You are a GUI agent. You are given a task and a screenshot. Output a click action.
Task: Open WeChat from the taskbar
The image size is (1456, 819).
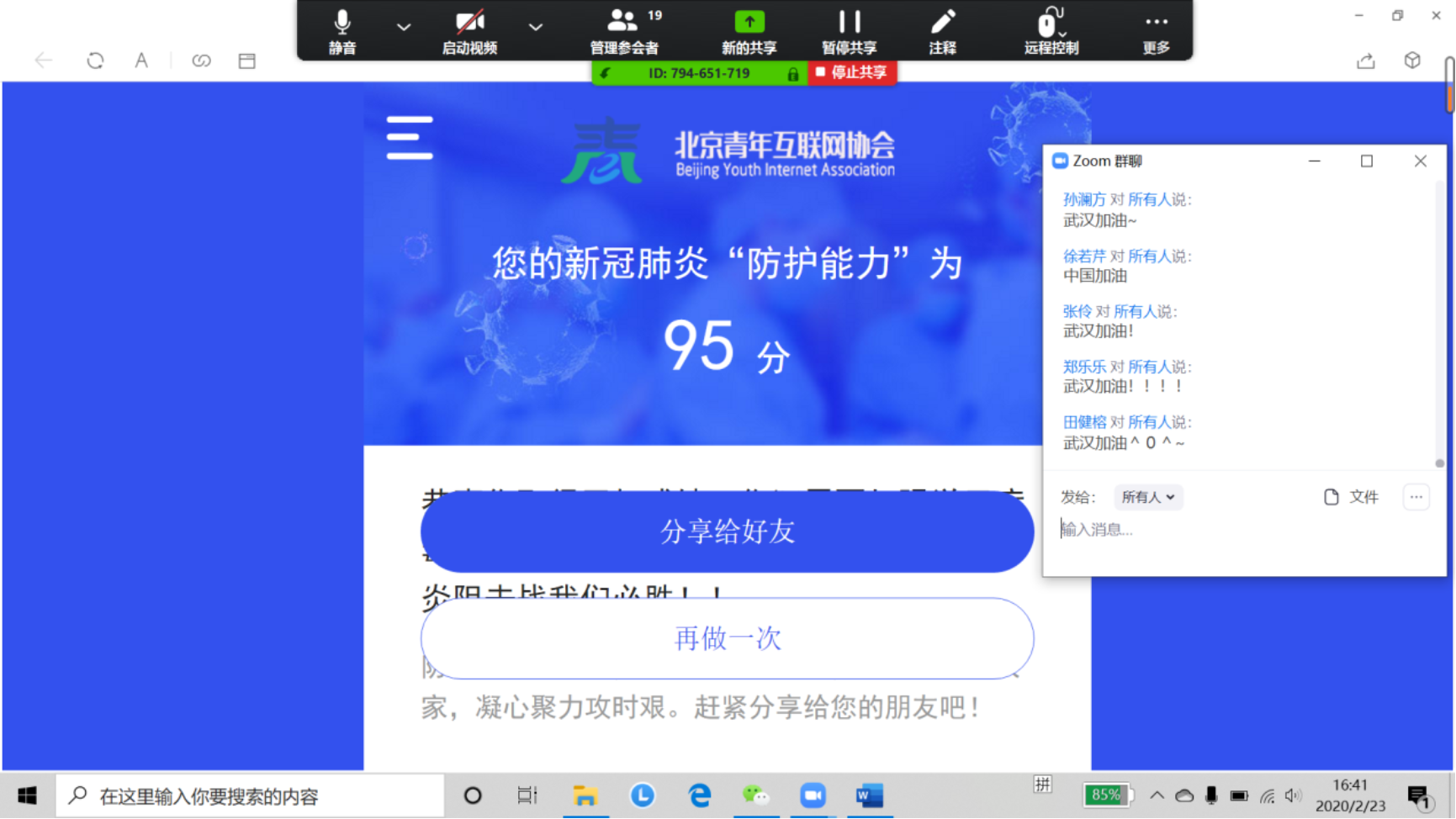tap(754, 795)
